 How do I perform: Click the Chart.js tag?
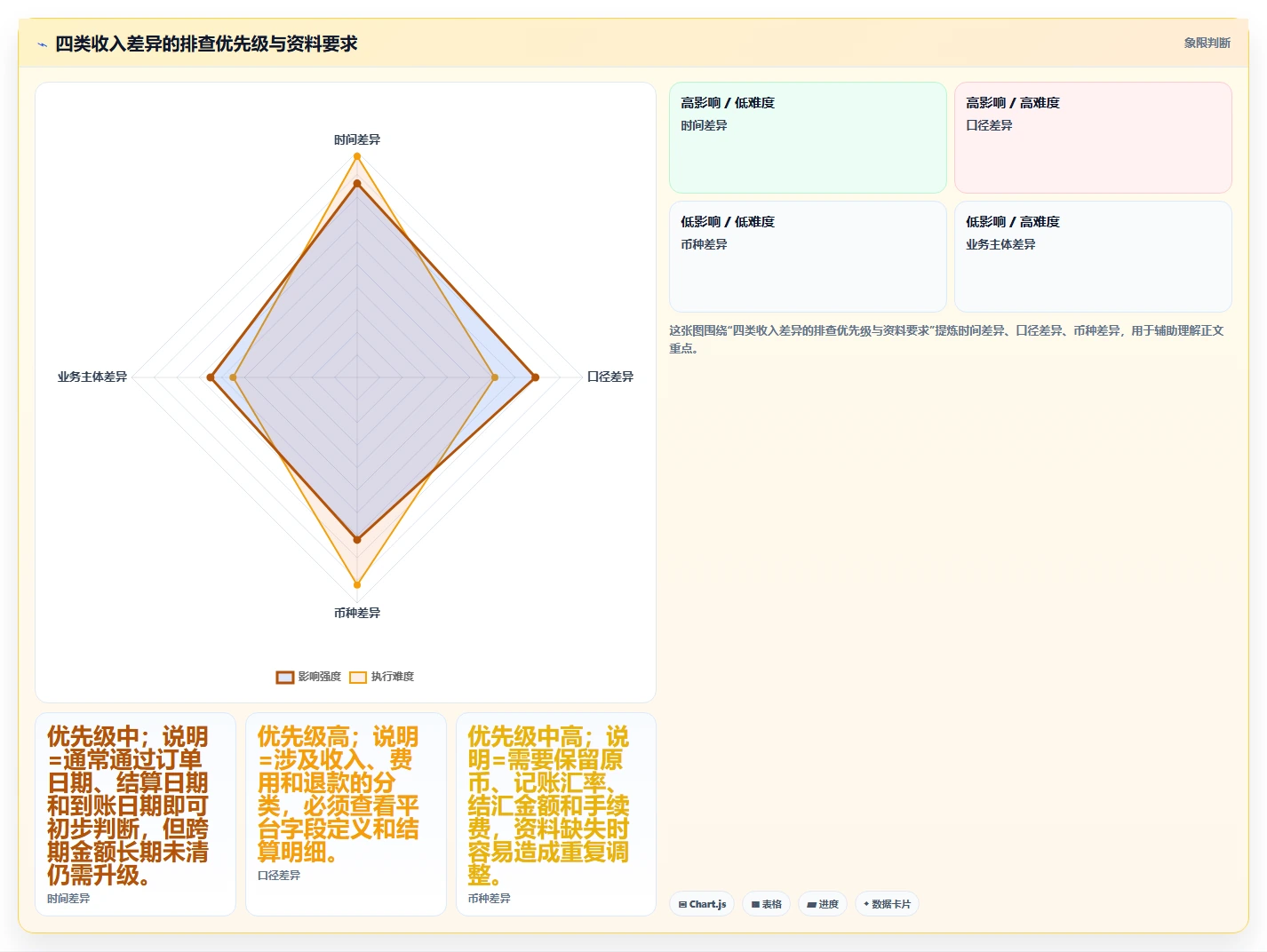[x=702, y=904]
